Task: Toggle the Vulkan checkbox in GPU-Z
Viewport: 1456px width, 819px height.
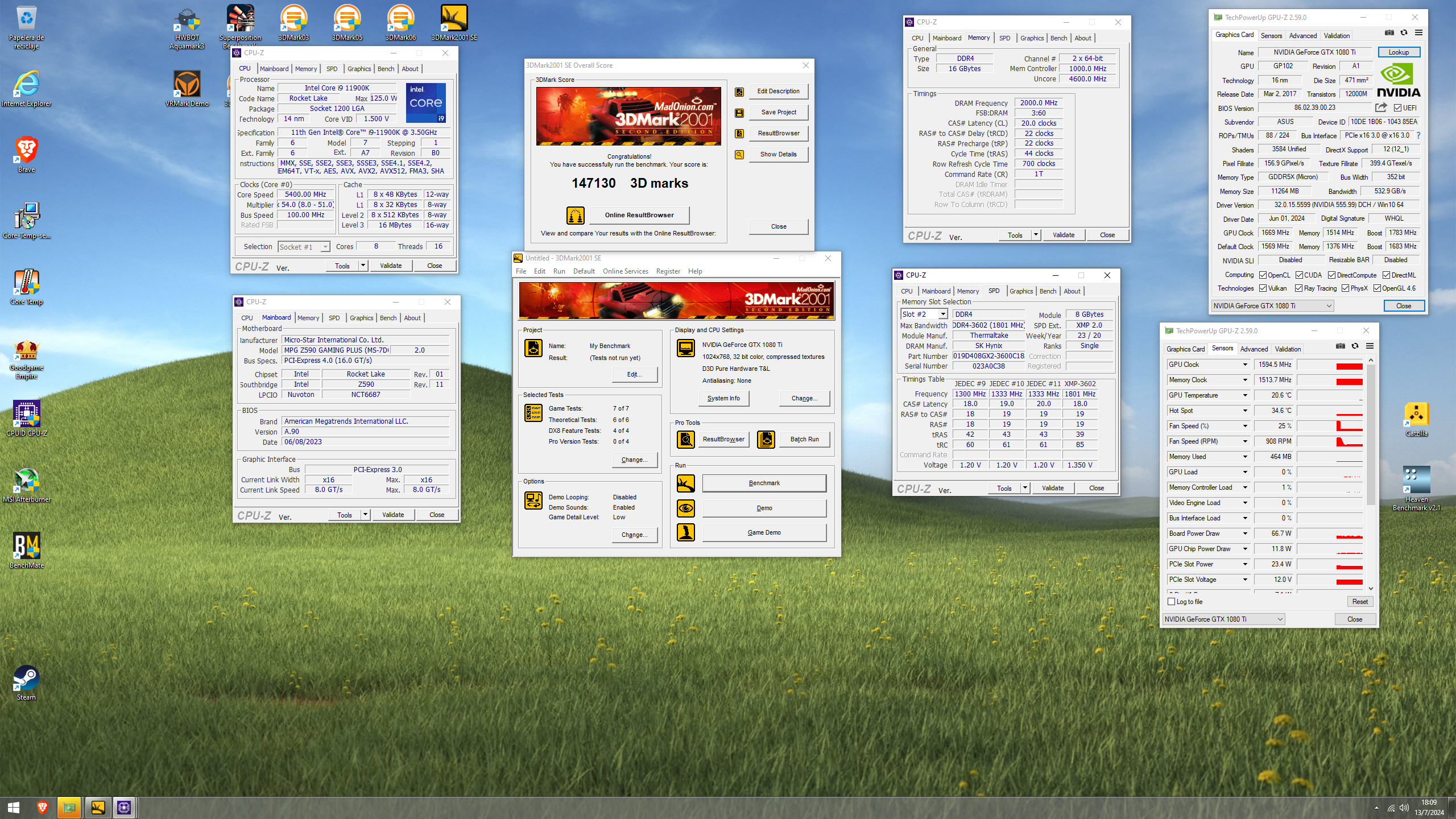Action: pos(1263,288)
